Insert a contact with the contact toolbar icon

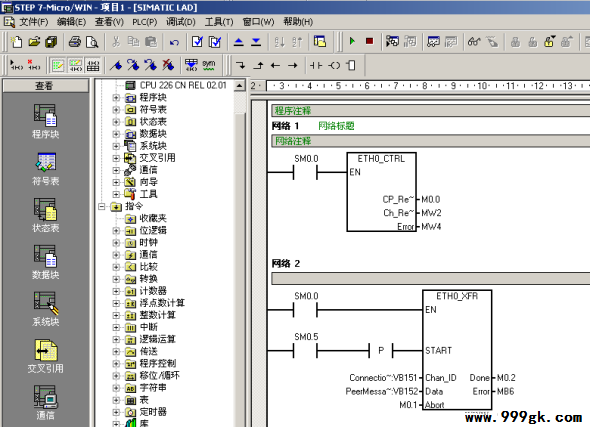click(x=316, y=65)
